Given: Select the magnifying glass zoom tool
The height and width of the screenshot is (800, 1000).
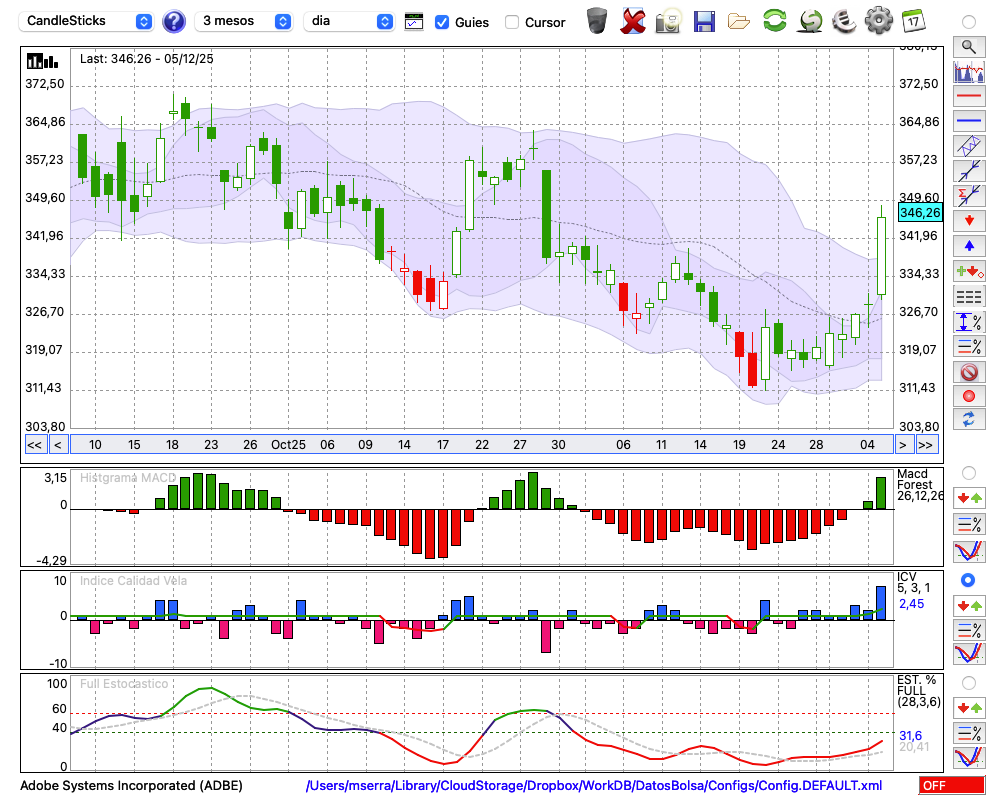Looking at the screenshot, I should point(968,46).
